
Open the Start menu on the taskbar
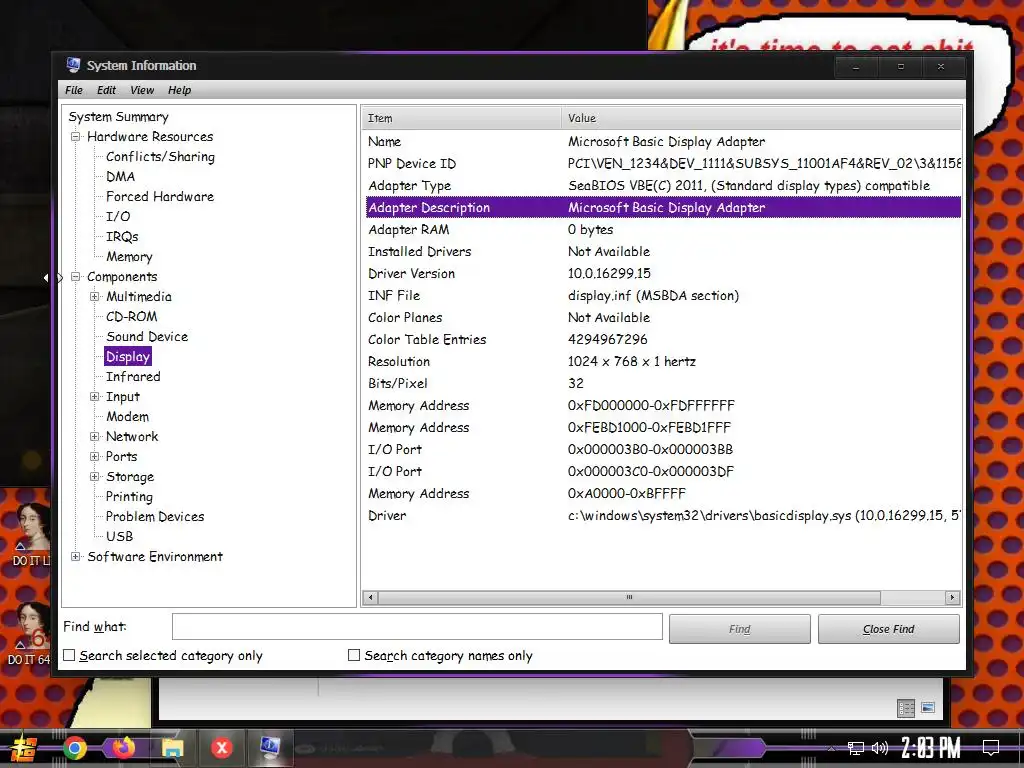(x=23, y=748)
